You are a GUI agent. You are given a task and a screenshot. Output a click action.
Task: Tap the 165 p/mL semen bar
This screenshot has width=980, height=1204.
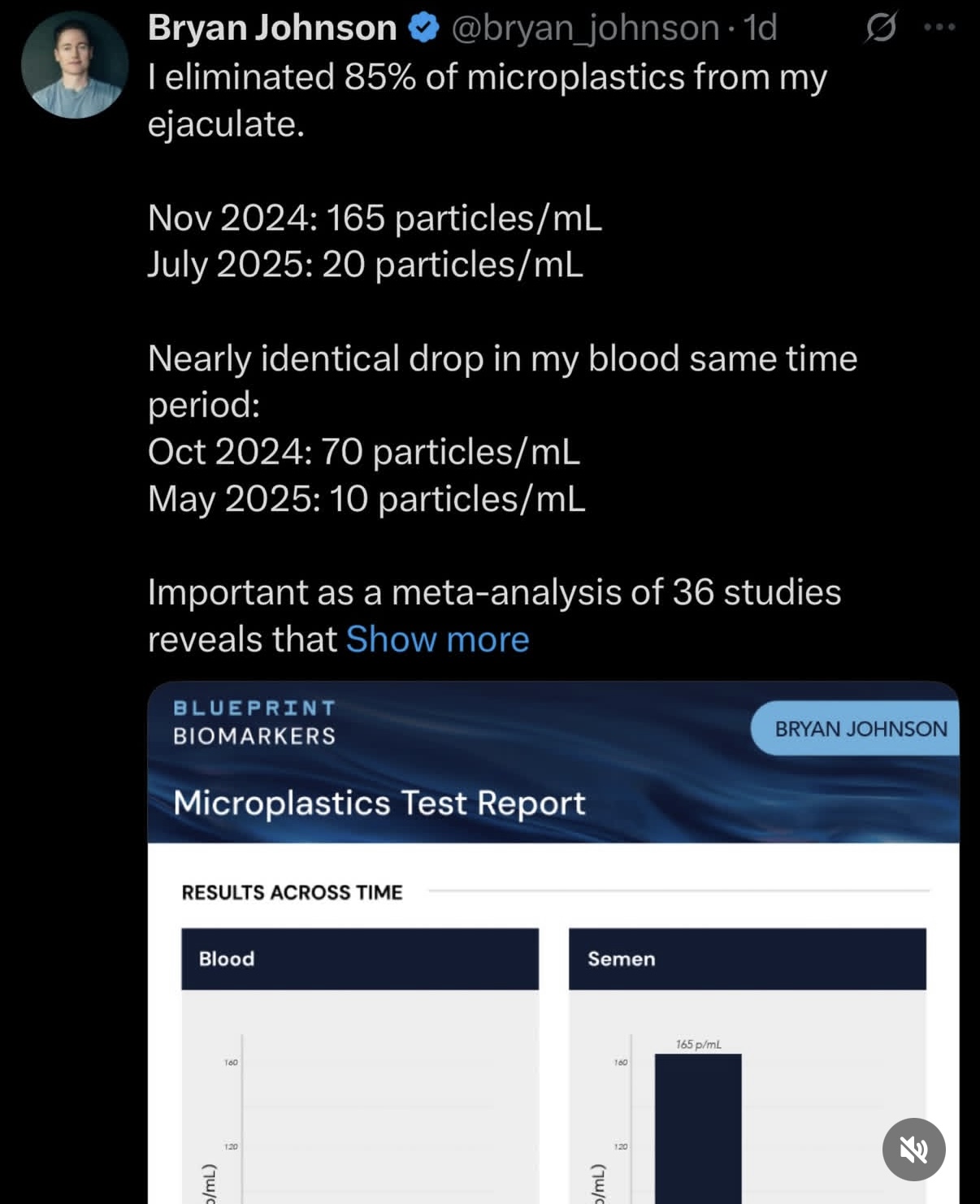tap(698, 1128)
